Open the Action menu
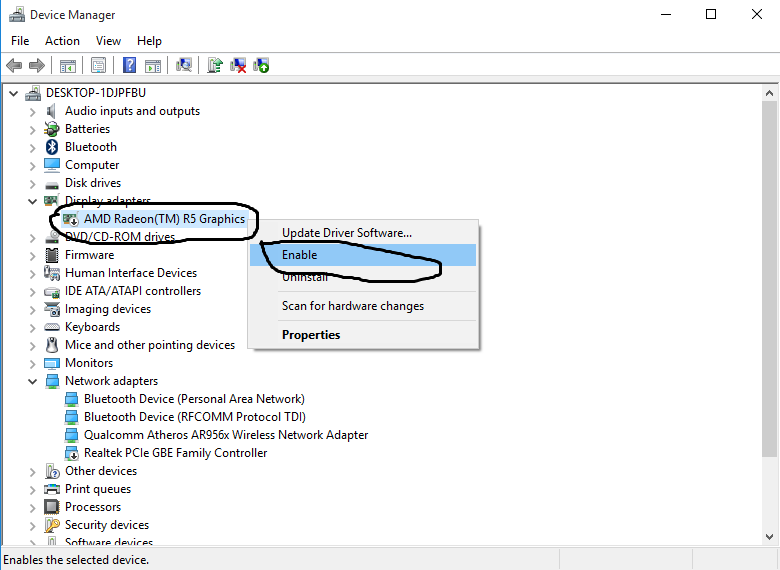780x570 pixels. pyautogui.click(x=62, y=41)
